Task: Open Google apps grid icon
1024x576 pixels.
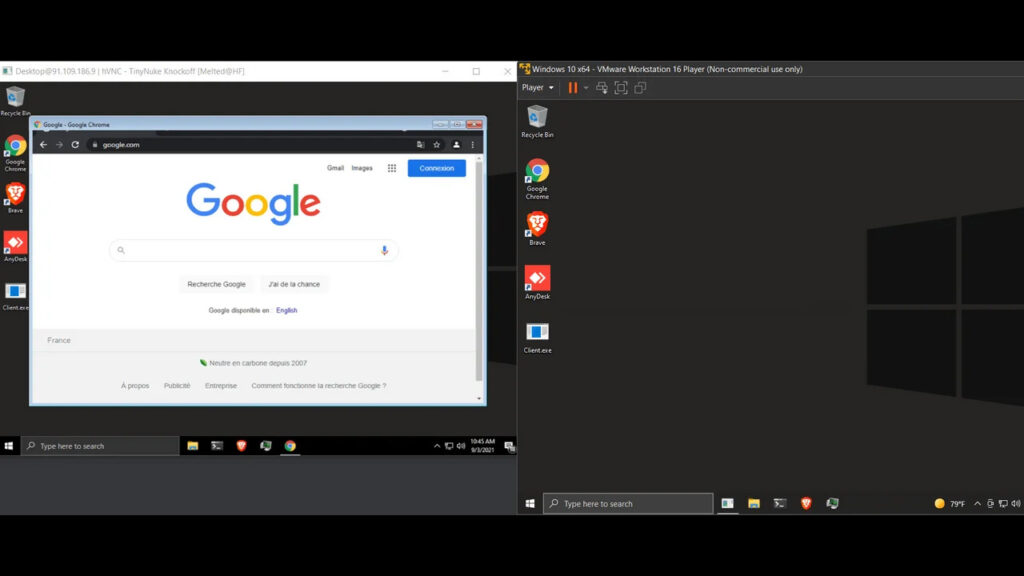Action: click(392, 168)
